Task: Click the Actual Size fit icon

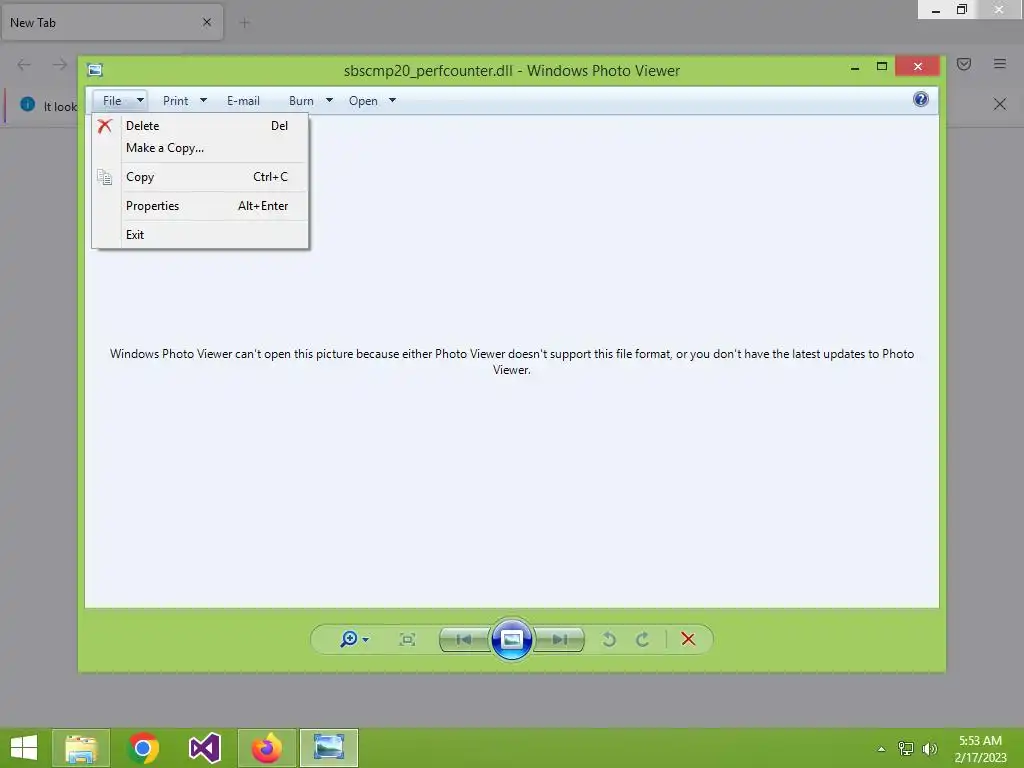Action: pyautogui.click(x=407, y=639)
